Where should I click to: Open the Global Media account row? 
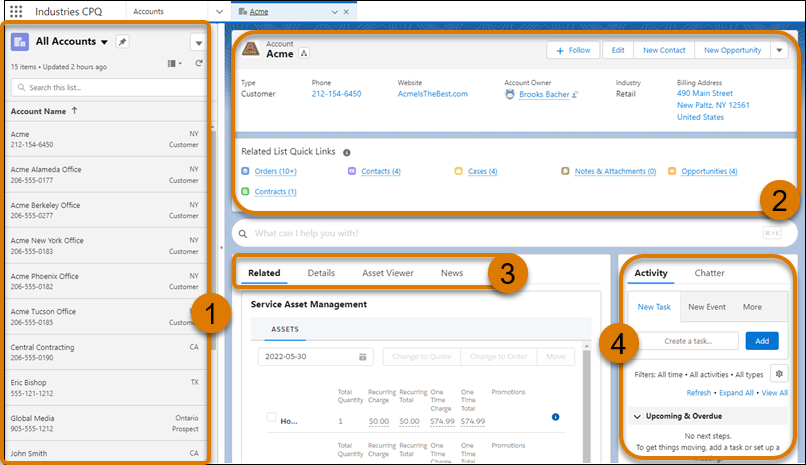tap(104, 423)
